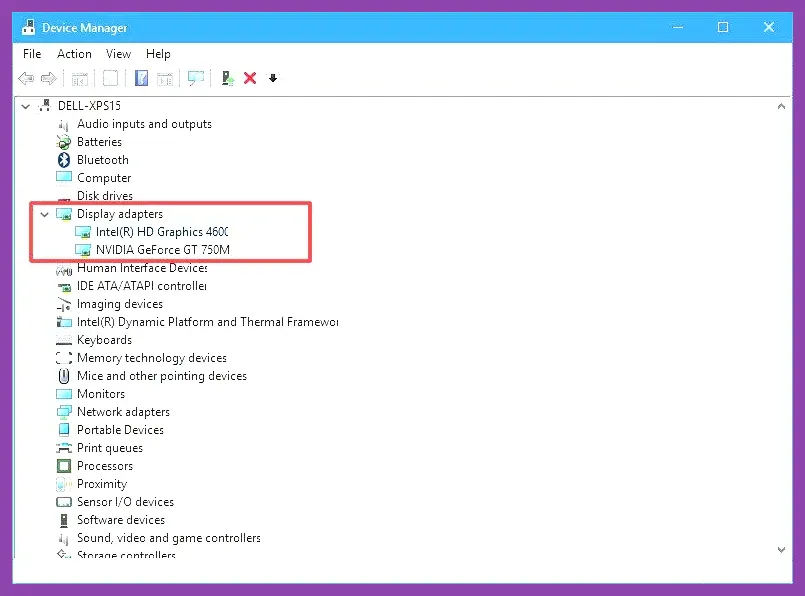This screenshot has height=596, width=805.
Task: Select Sound, video and game controllers
Action: [169, 538]
